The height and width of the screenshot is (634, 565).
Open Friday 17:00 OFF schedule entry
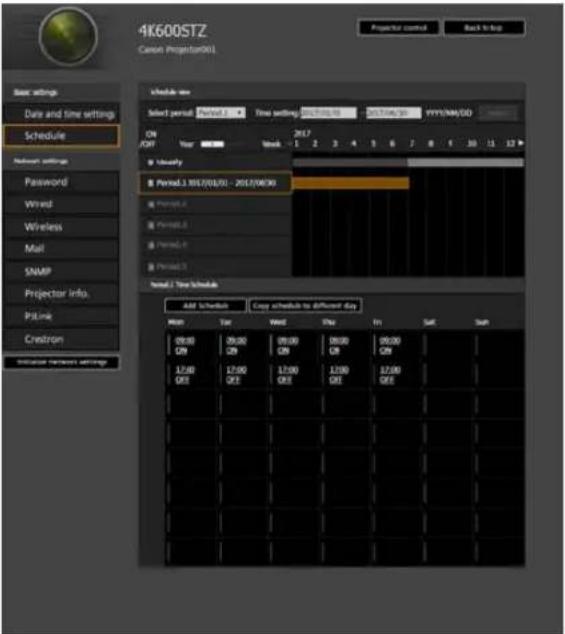click(x=390, y=375)
